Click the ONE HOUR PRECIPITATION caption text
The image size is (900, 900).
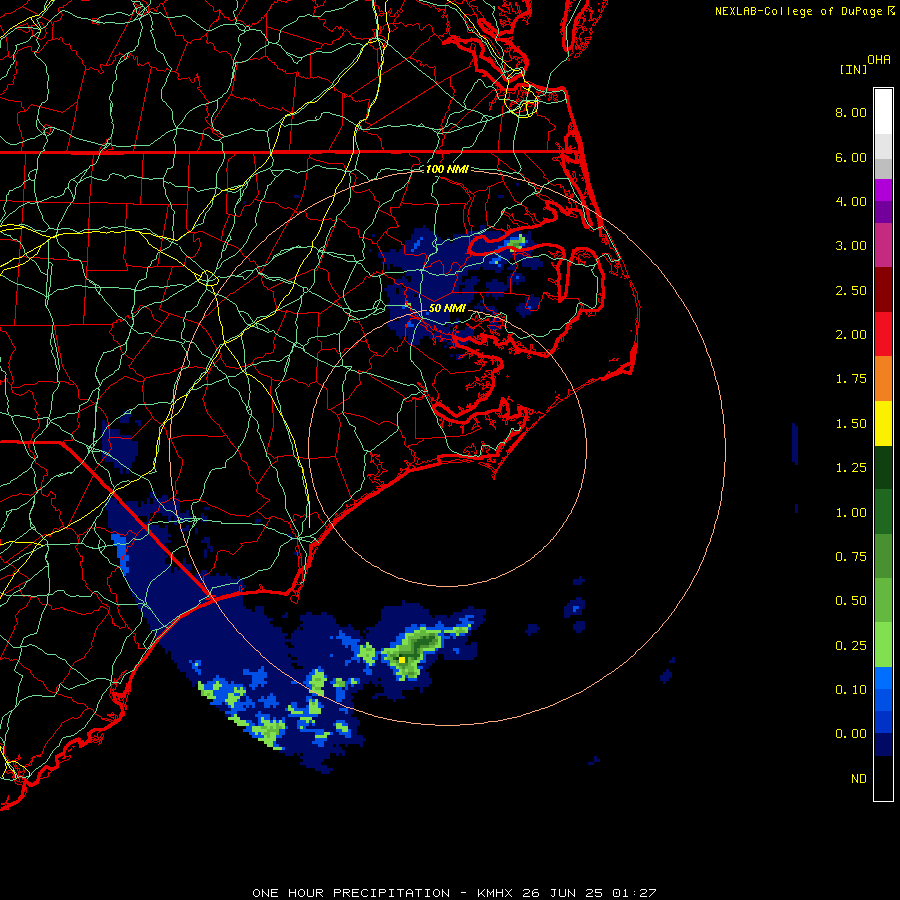tap(351, 893)
